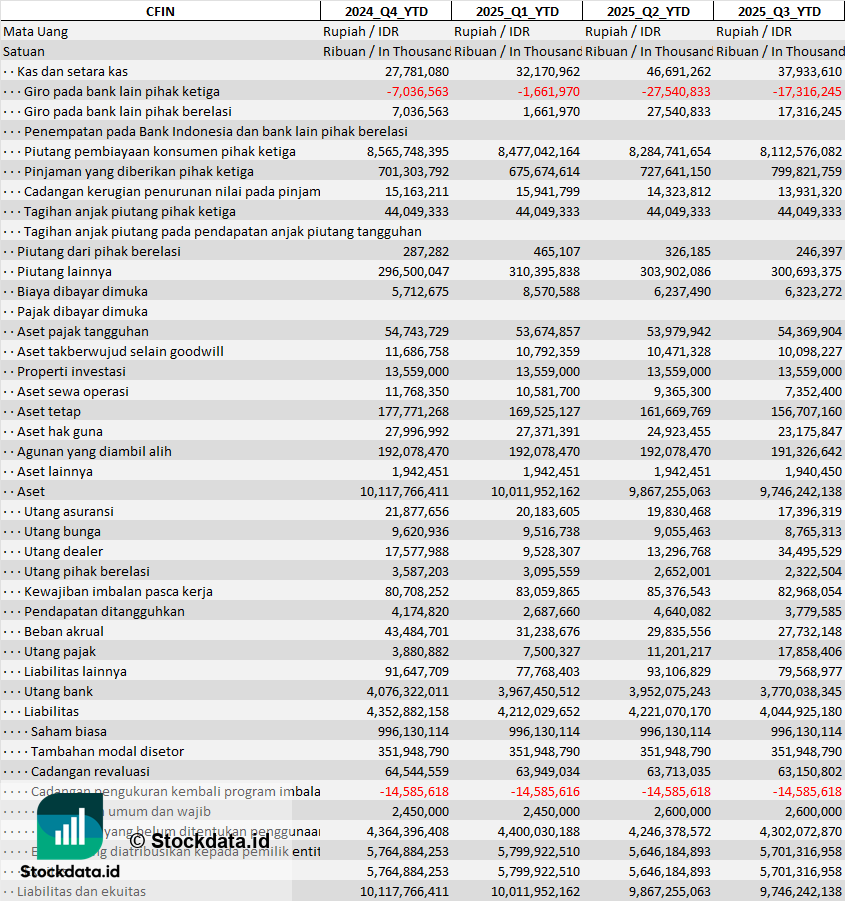Click the value 8,565,748,395
Image resolution: width=845 pixels, height=901 pixels.
(408, 152)
